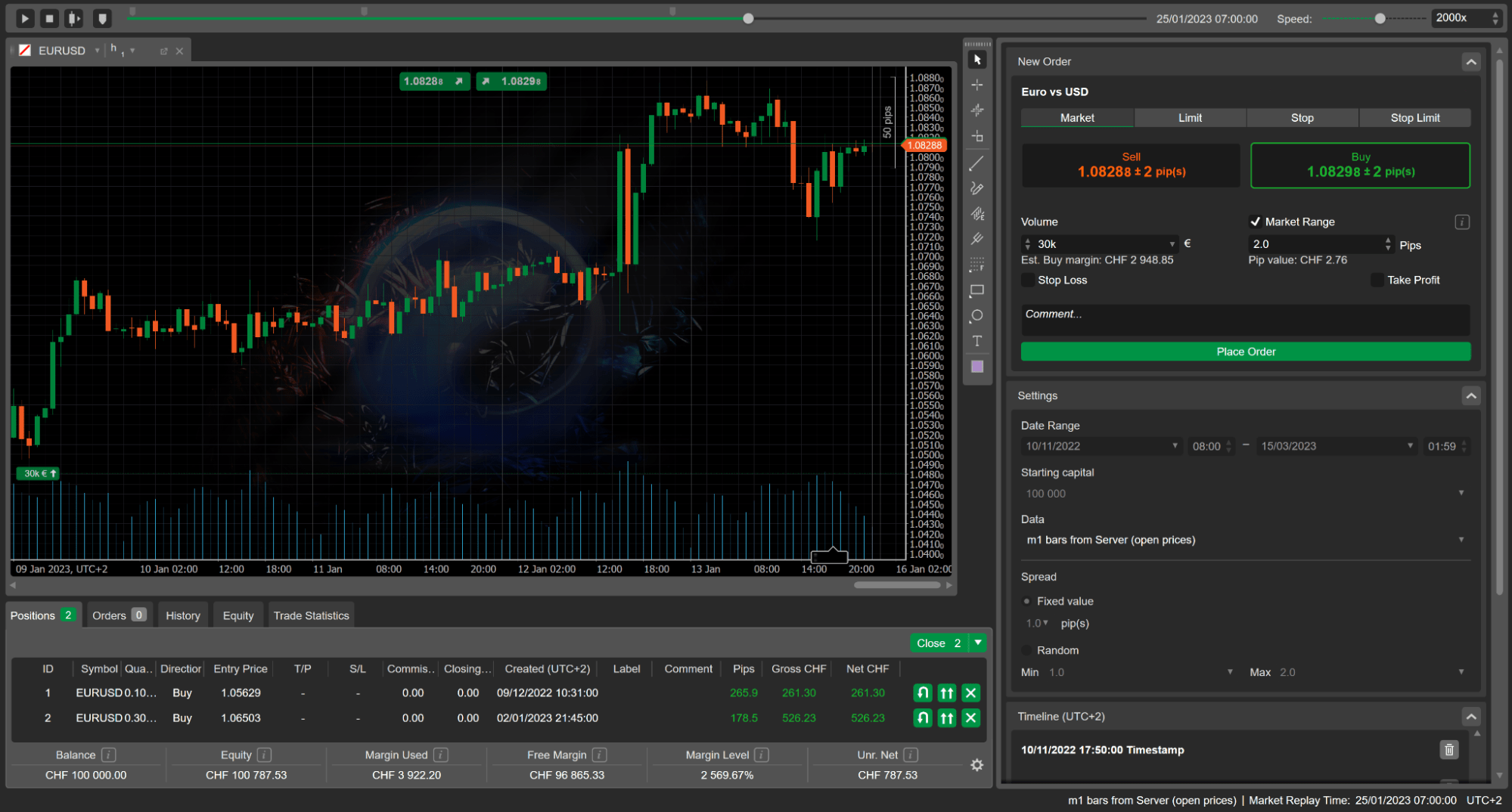Image resolution: width=1512 pixels, height=812 pixels.
Task: Choose the snapping crosshair tool
Action: [977, 110]
